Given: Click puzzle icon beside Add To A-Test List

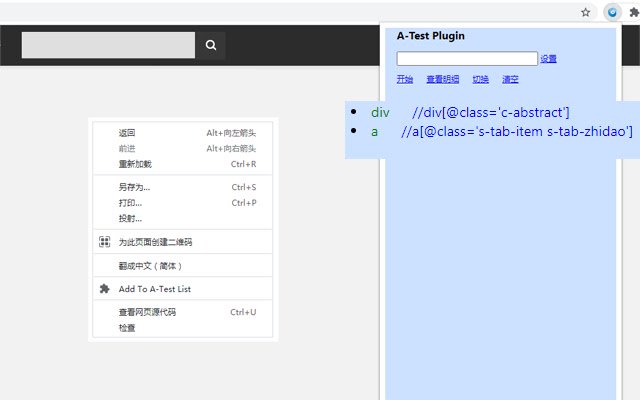Looking at the screenshot, I should point(104,289).
